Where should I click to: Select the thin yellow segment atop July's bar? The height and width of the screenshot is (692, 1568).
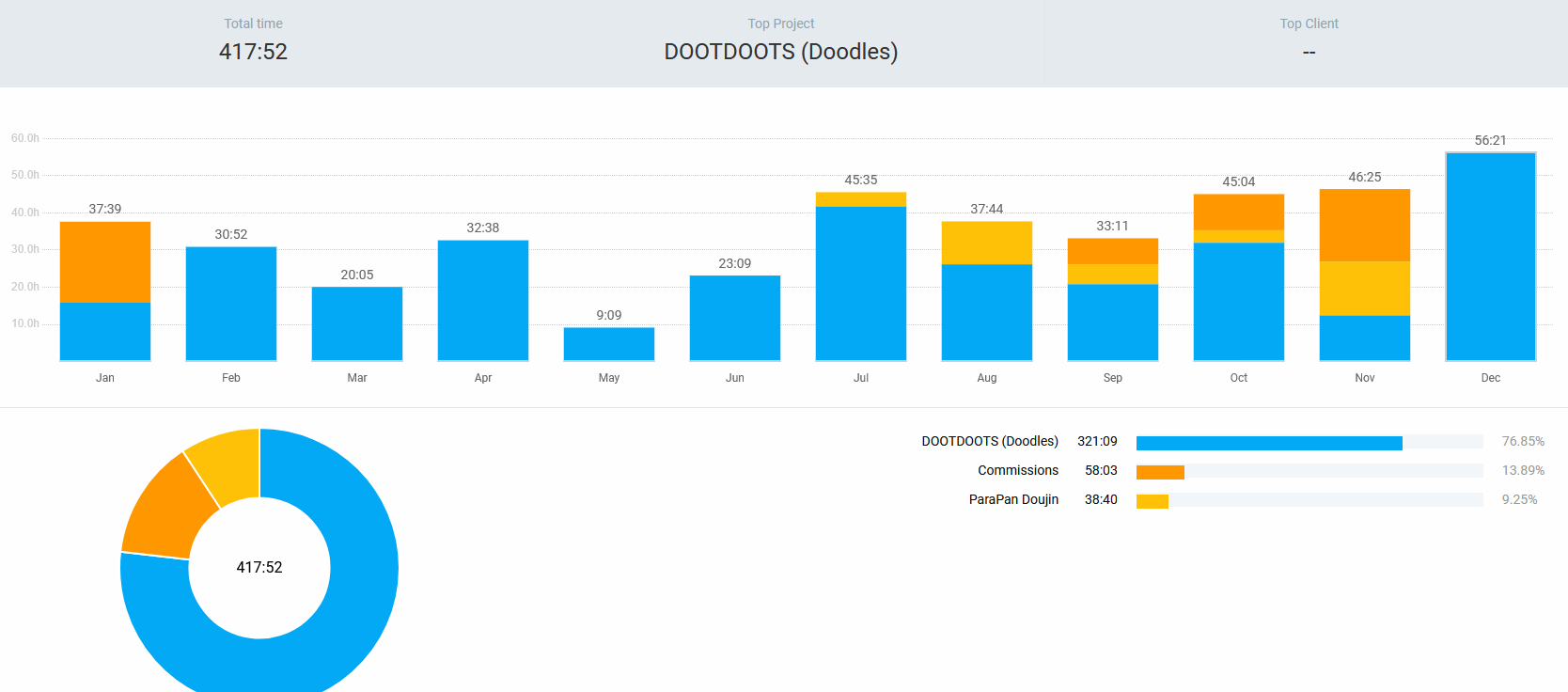tap(861, 199)
